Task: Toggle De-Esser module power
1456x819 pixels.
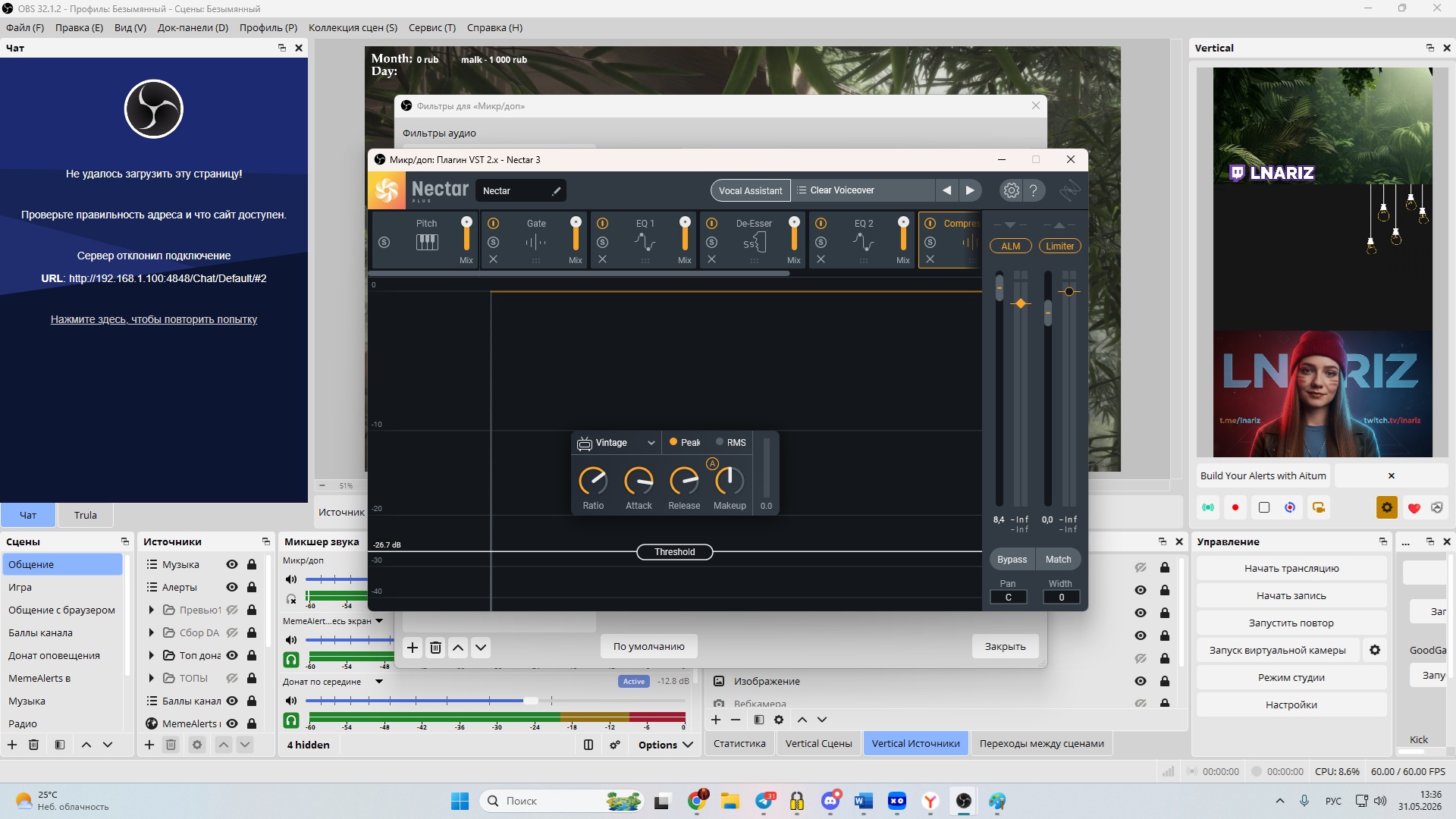Action: 711,223
